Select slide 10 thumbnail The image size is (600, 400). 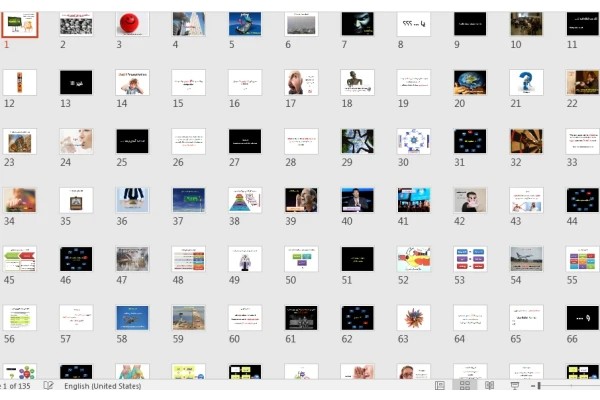(526, 24)
